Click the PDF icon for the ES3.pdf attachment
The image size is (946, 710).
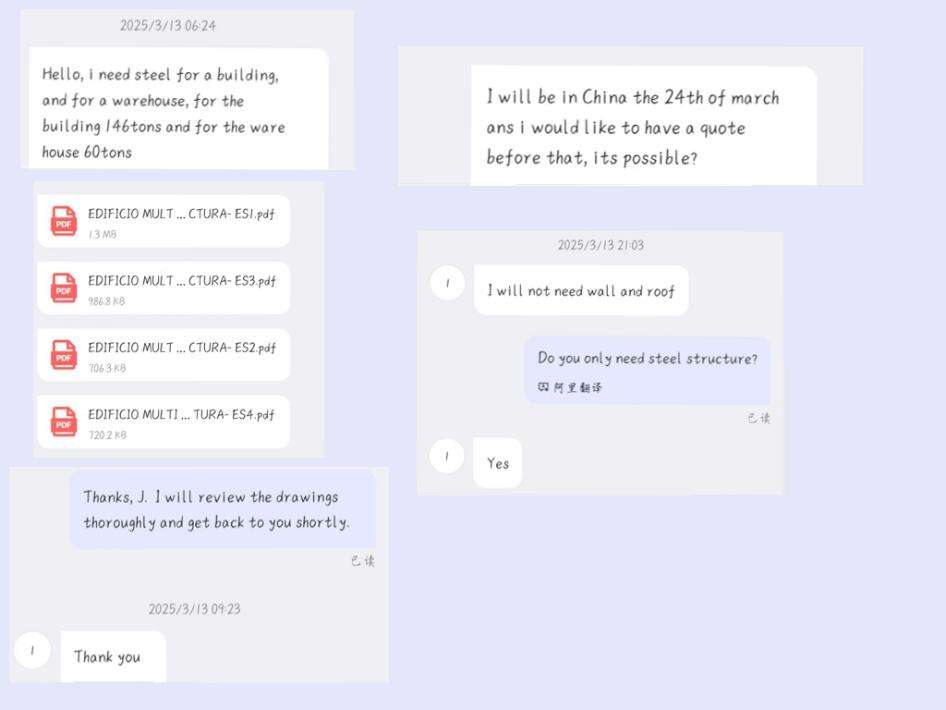coord(64,289)
